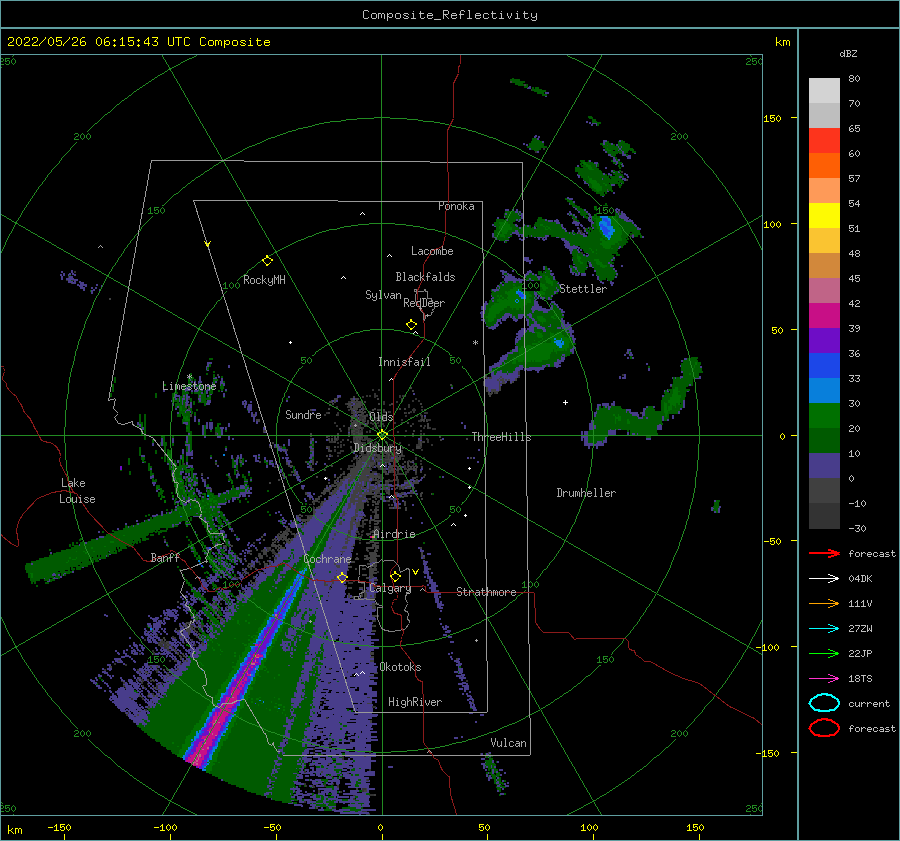Click the Didsbury city label
The width and height of the screenshot is (900, 841).
[378, 448]
